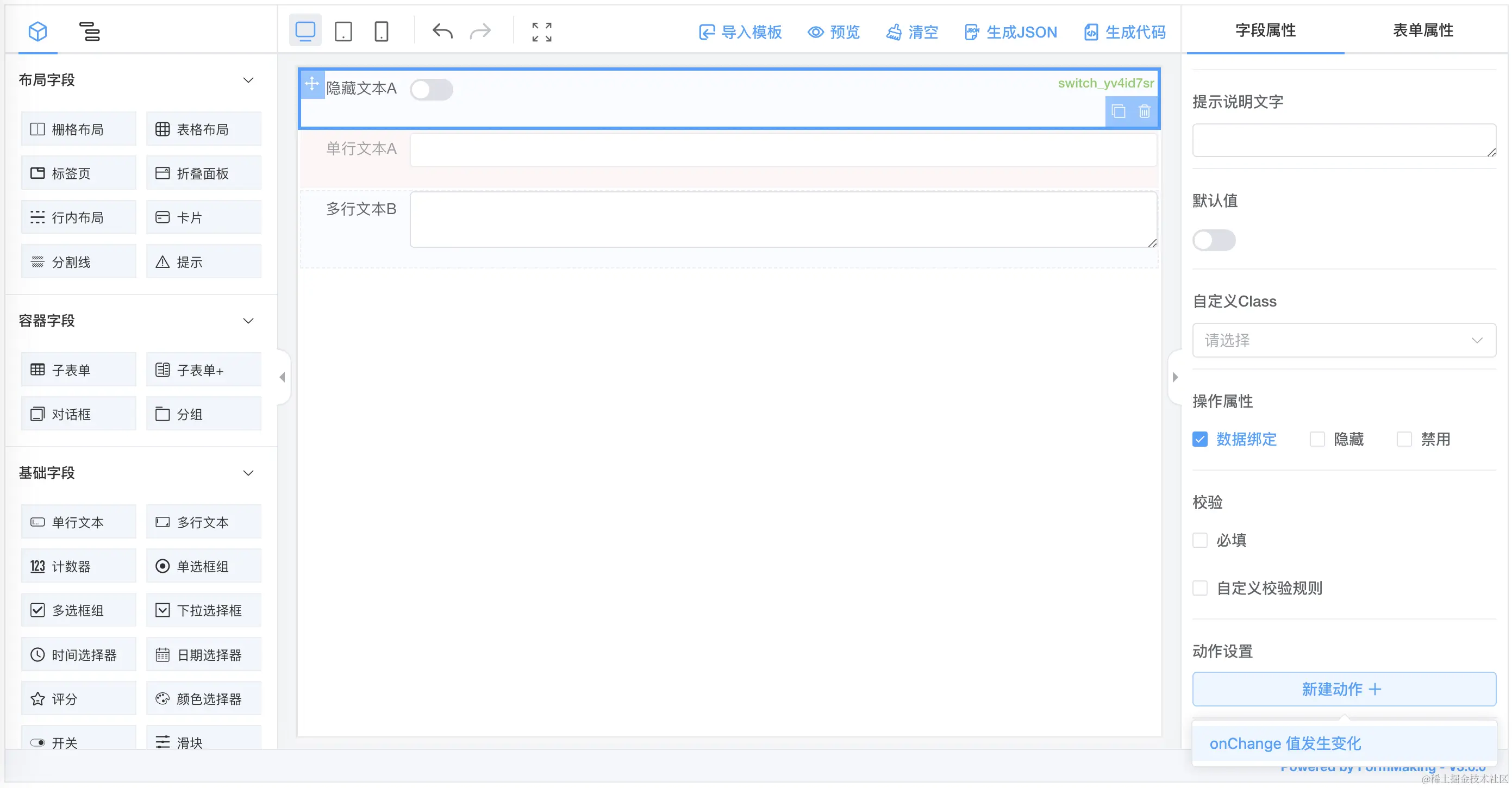
Task: Open the outline tree view icon
Action: tap(90, 31)
